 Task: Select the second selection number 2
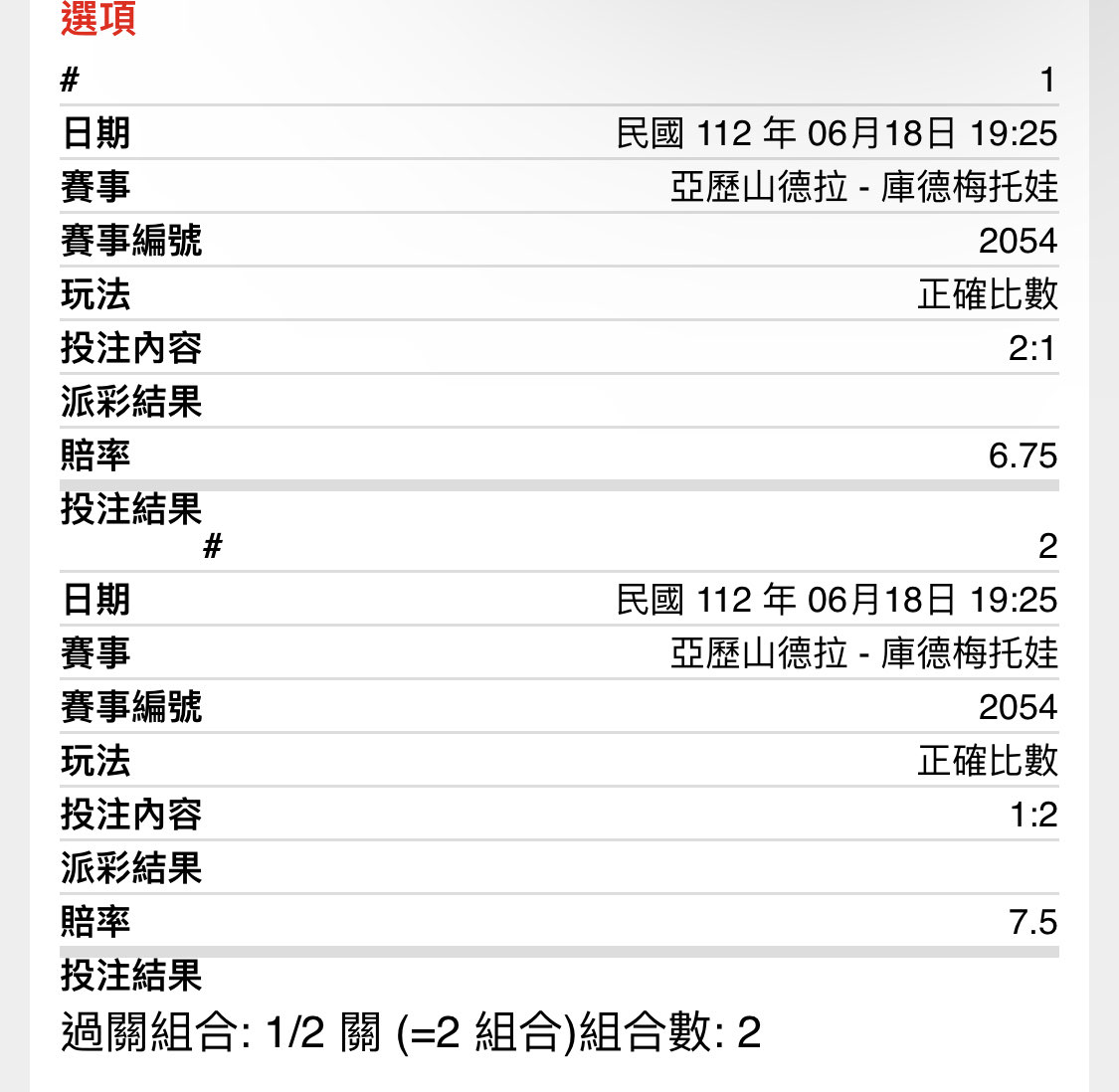point(1047,547)
